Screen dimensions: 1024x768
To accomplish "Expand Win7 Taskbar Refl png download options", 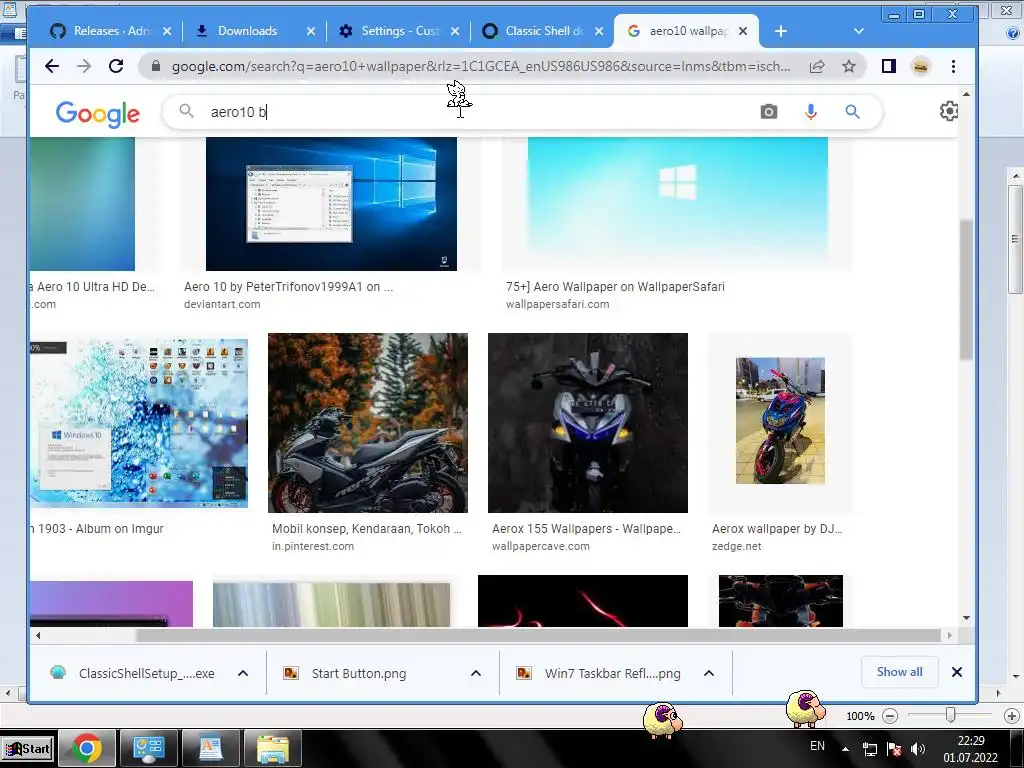I will pyautogui.click(x=709, y=673).
